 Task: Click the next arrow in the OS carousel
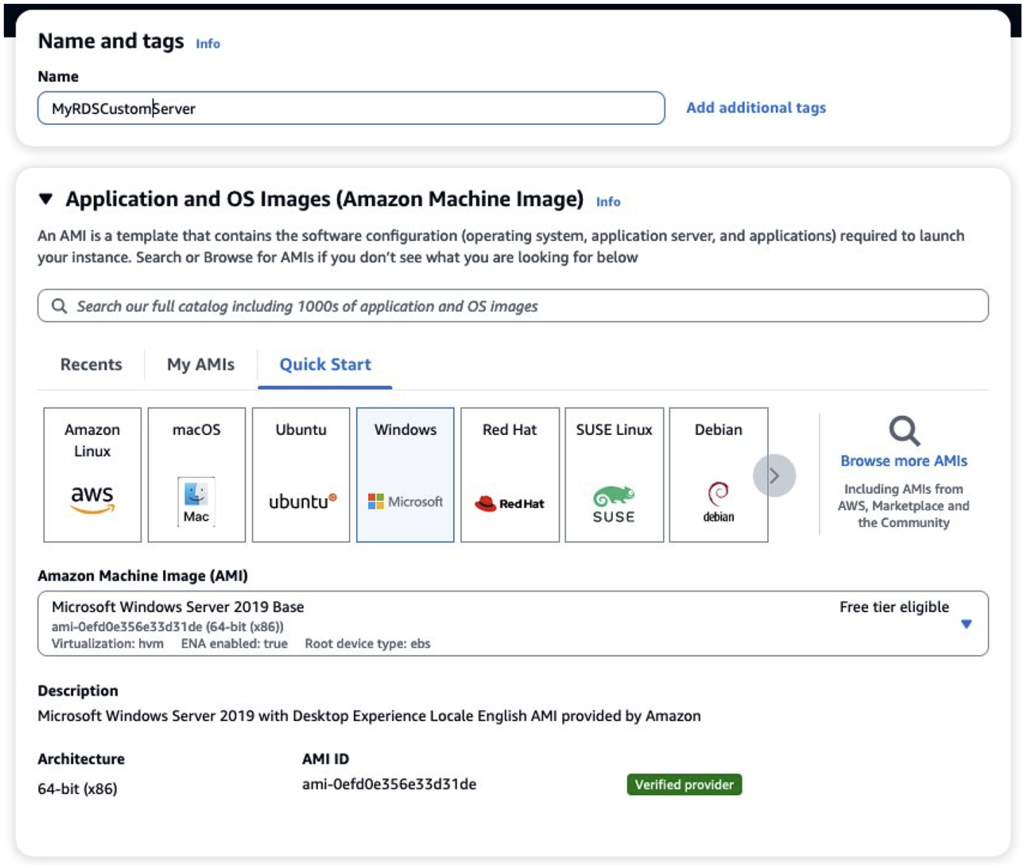tap(775, 475)
